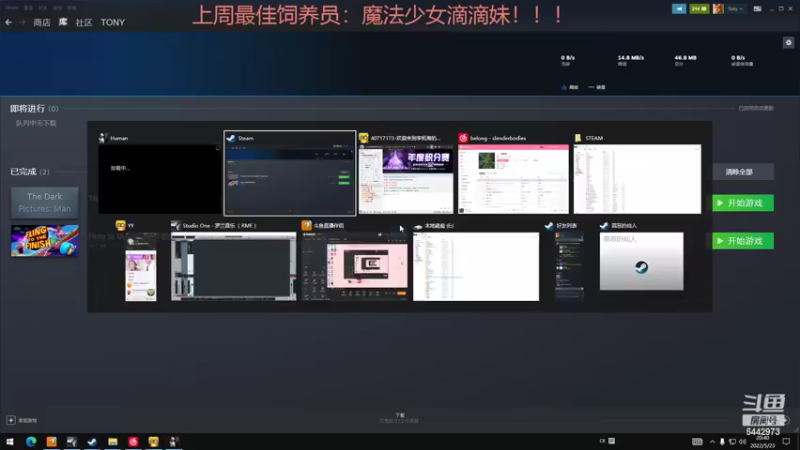Go back with the Steam back arrow
This screenshot has height=450, width=800.
pyautogui.click(x=9, y=22)
